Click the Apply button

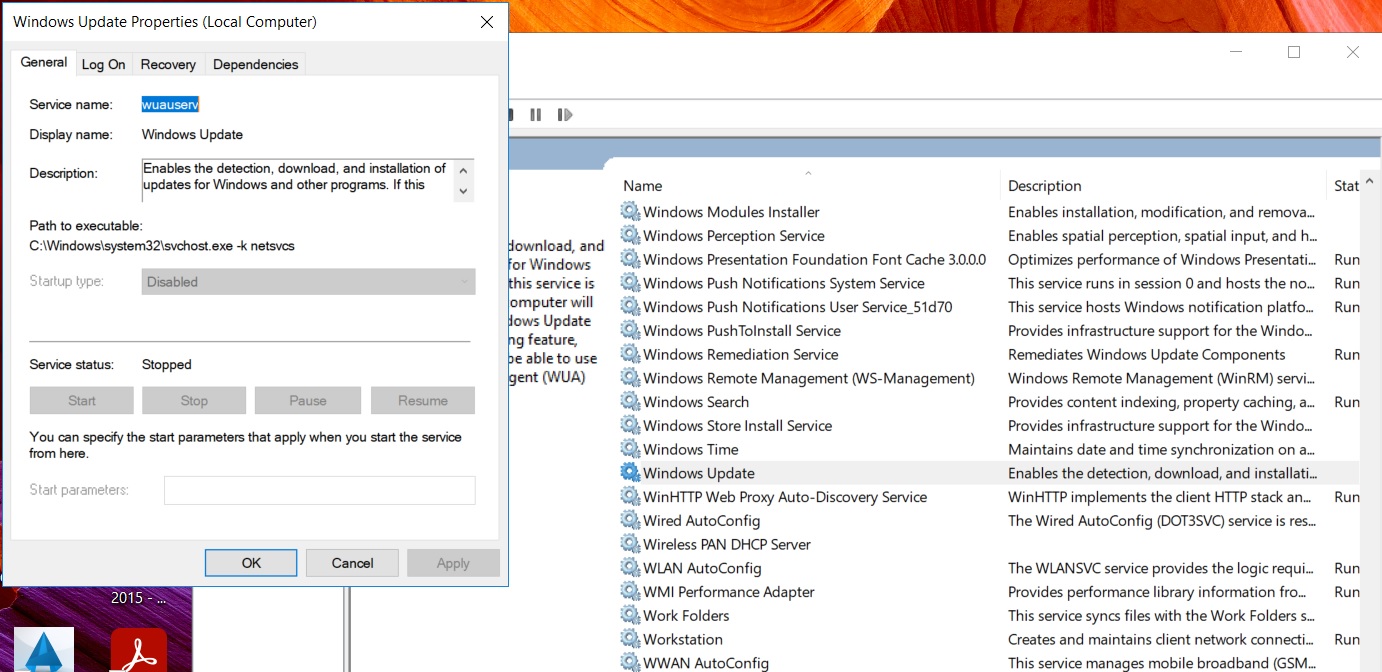(453, 563)
